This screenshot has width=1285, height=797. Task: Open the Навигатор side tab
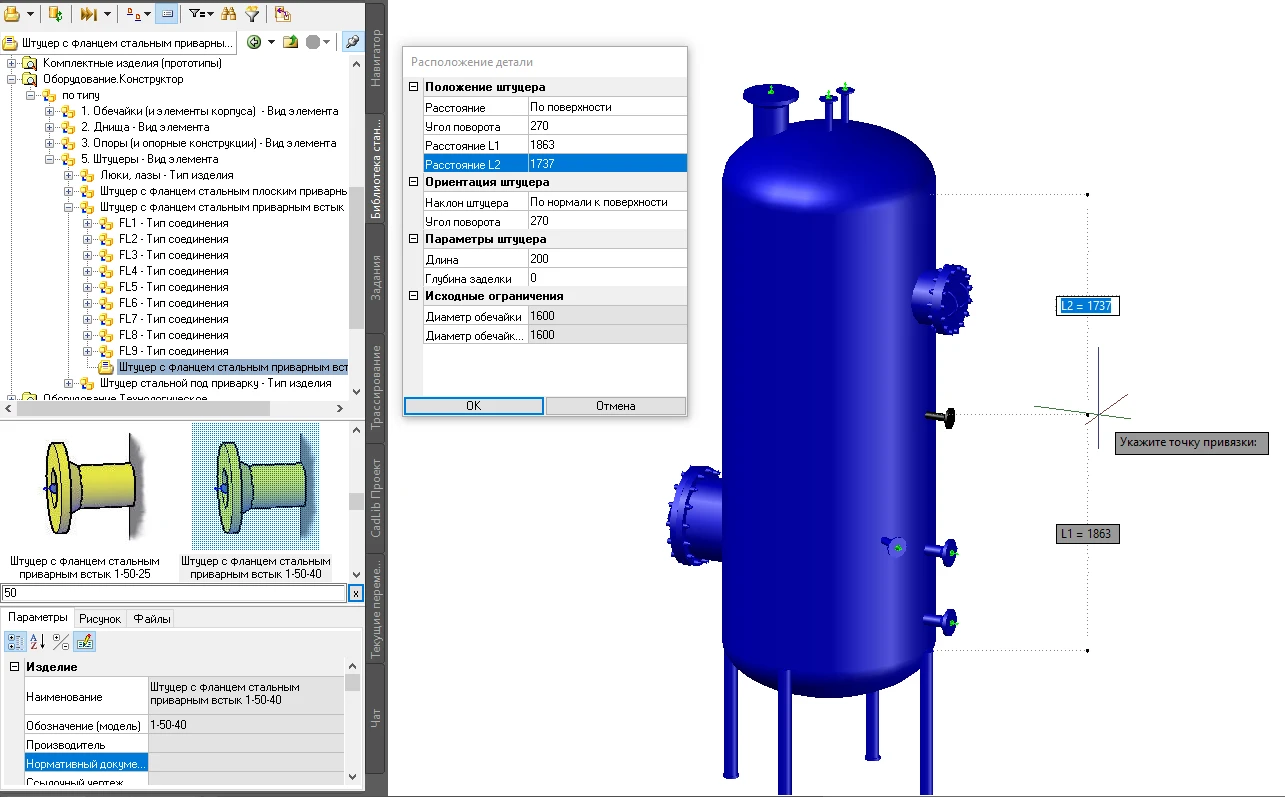coord(376,58)
